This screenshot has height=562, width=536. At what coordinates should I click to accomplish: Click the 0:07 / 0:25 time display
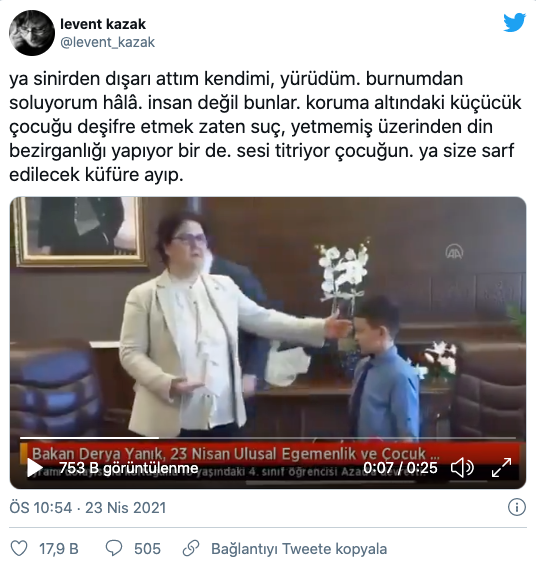click(400, 468)
